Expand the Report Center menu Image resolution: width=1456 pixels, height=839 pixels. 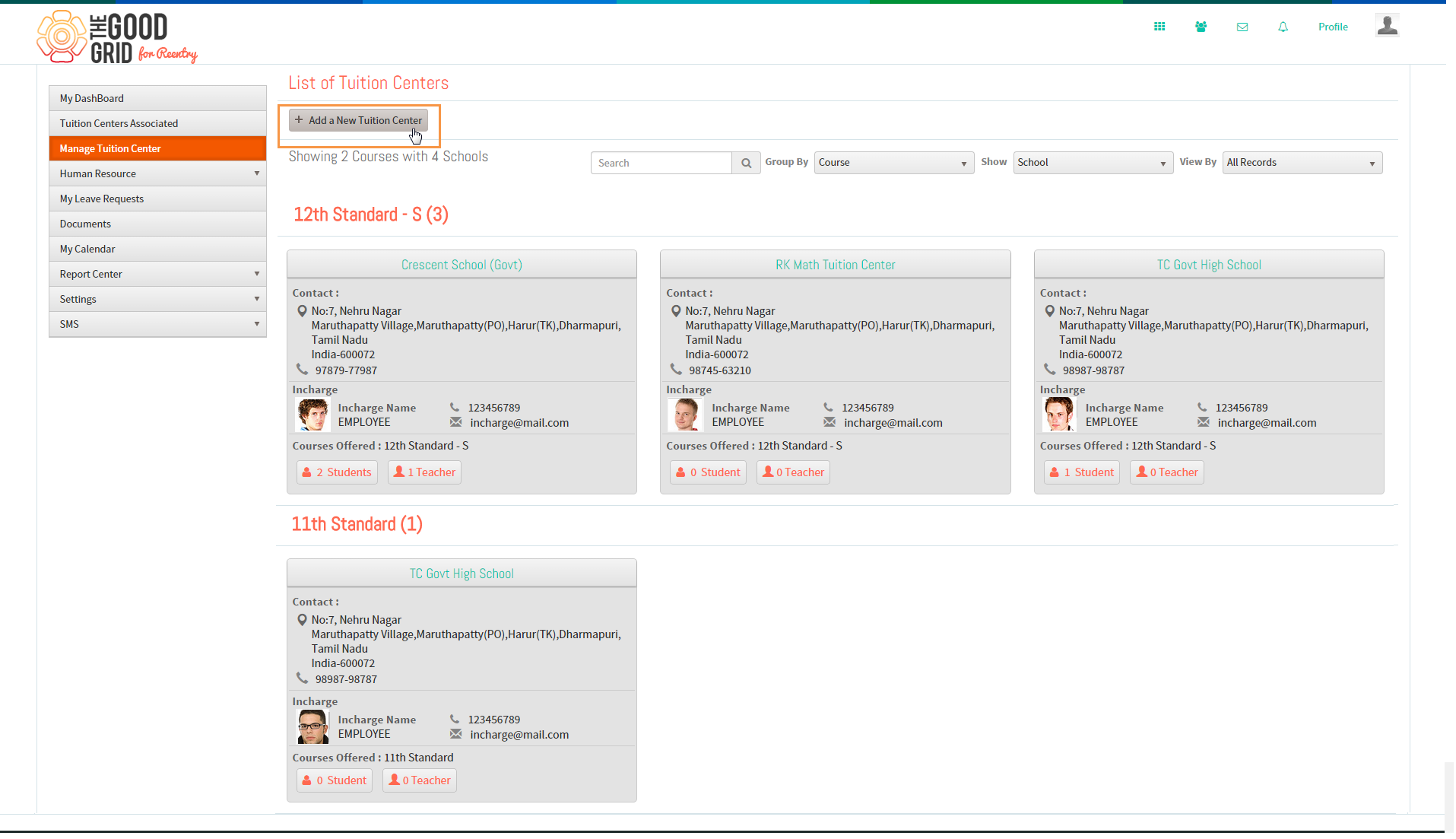(157, 274)
